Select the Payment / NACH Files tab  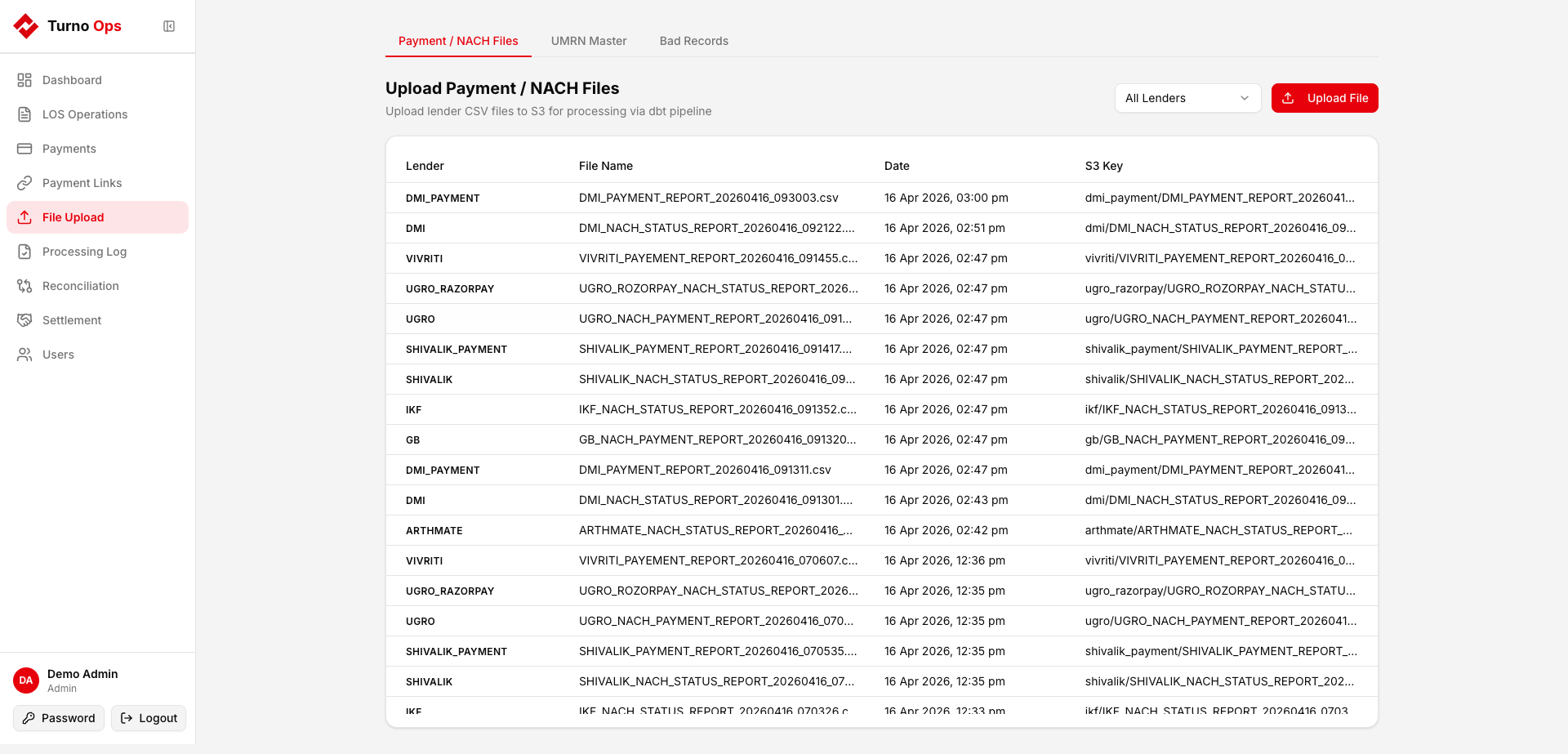click(458, 41)
